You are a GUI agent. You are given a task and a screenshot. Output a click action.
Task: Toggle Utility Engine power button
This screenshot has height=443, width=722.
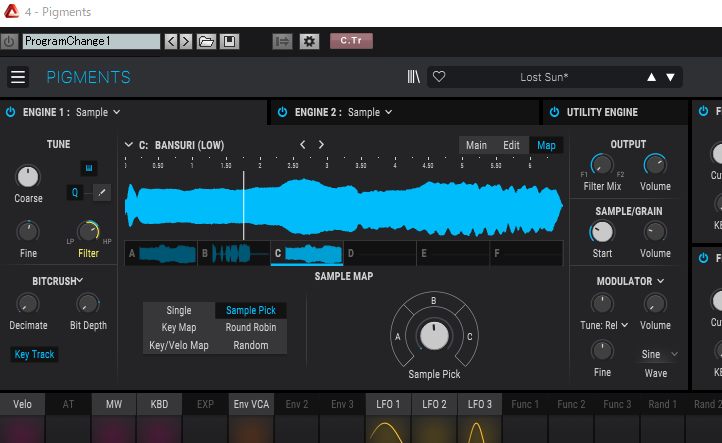[554, 112]
